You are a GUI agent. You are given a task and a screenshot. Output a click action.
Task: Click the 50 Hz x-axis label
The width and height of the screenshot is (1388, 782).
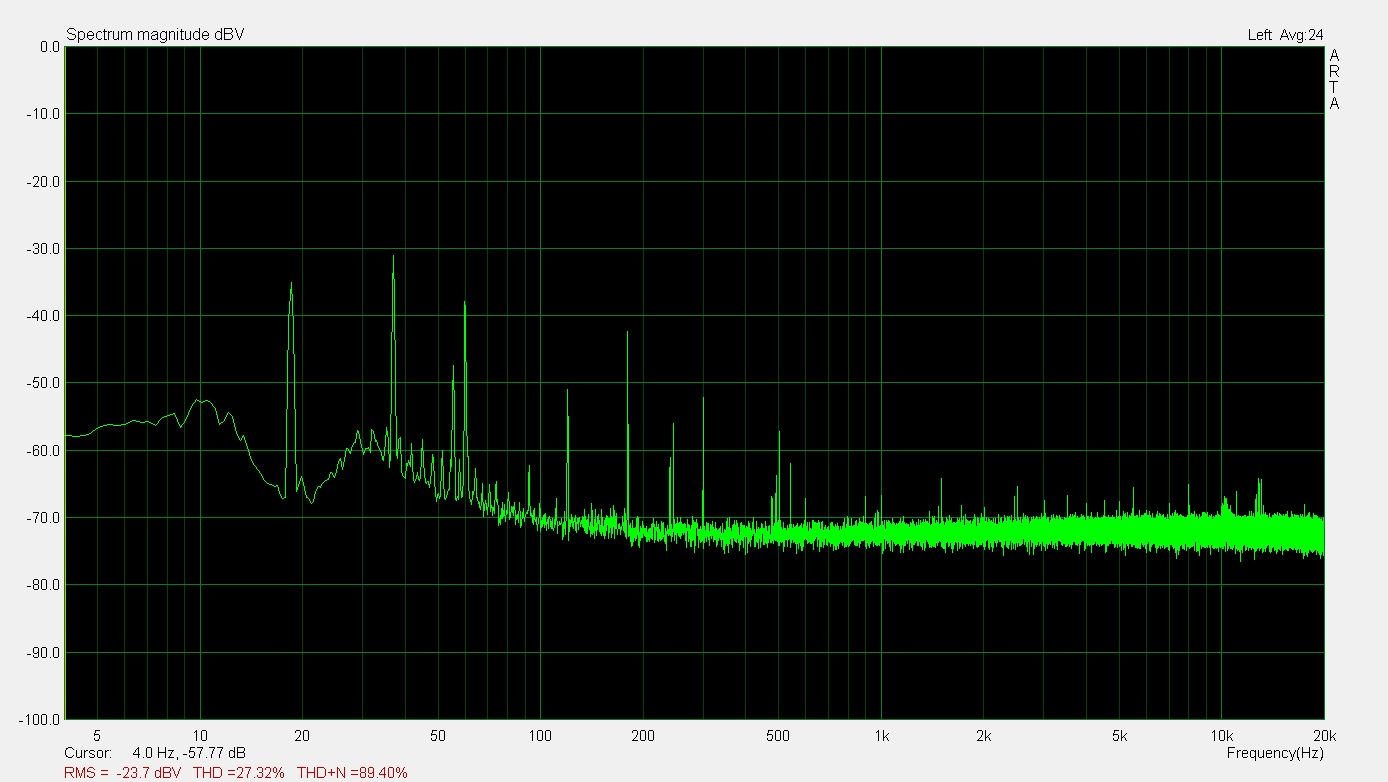437,736
